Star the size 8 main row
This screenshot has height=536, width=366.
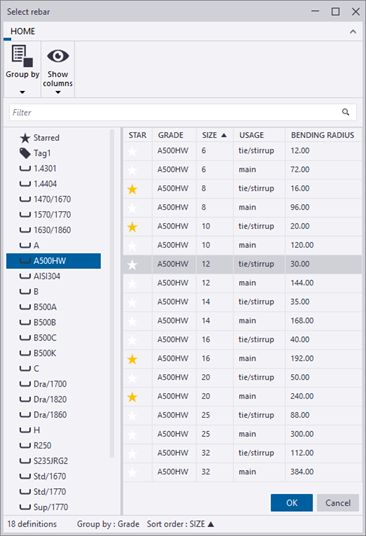tap(132, 208)
